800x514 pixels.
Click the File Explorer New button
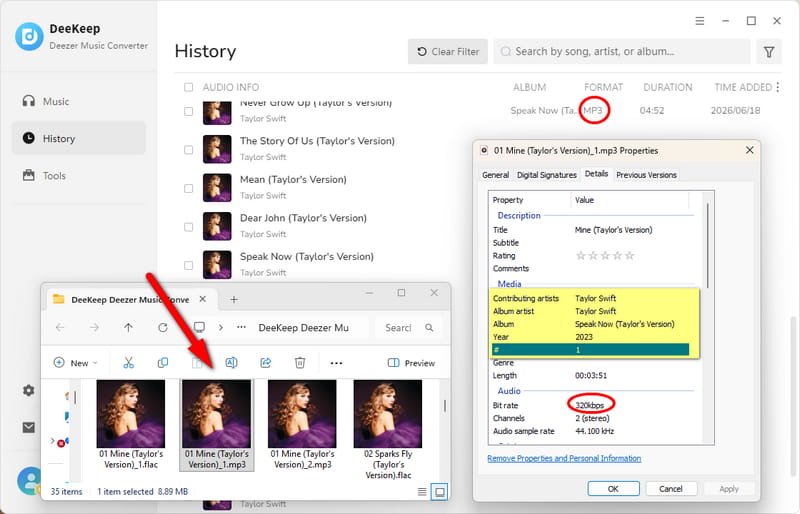[x=75, y=363]
